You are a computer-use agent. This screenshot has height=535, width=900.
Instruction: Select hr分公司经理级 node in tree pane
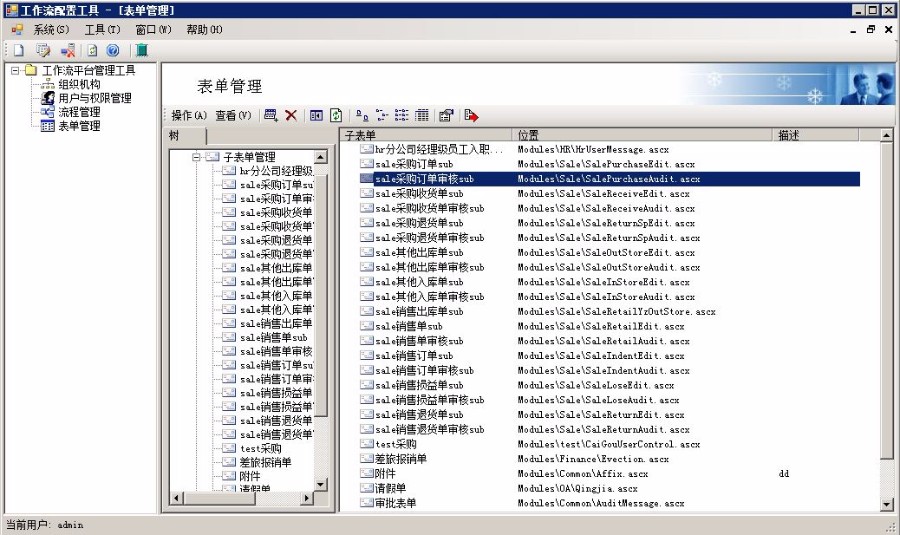(x=276, y=170)
